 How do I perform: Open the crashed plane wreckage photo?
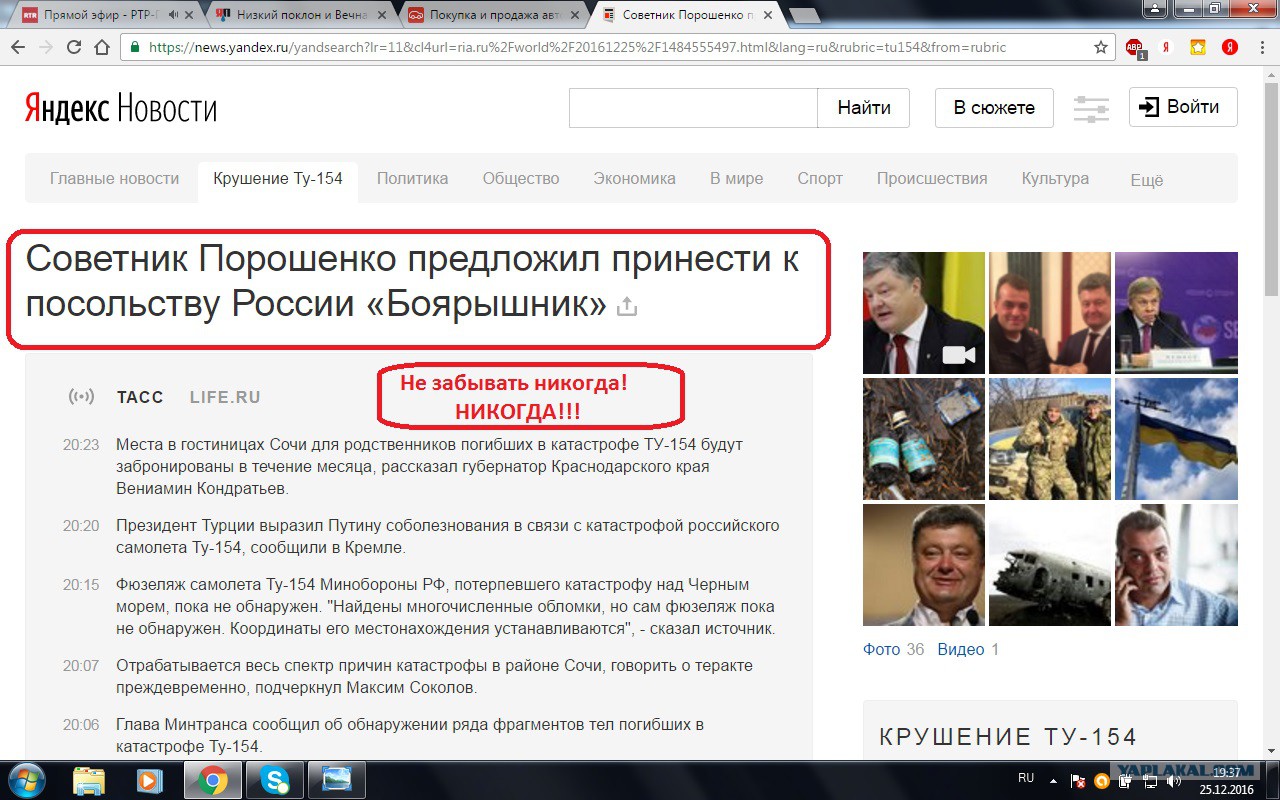pos(1050,565)
